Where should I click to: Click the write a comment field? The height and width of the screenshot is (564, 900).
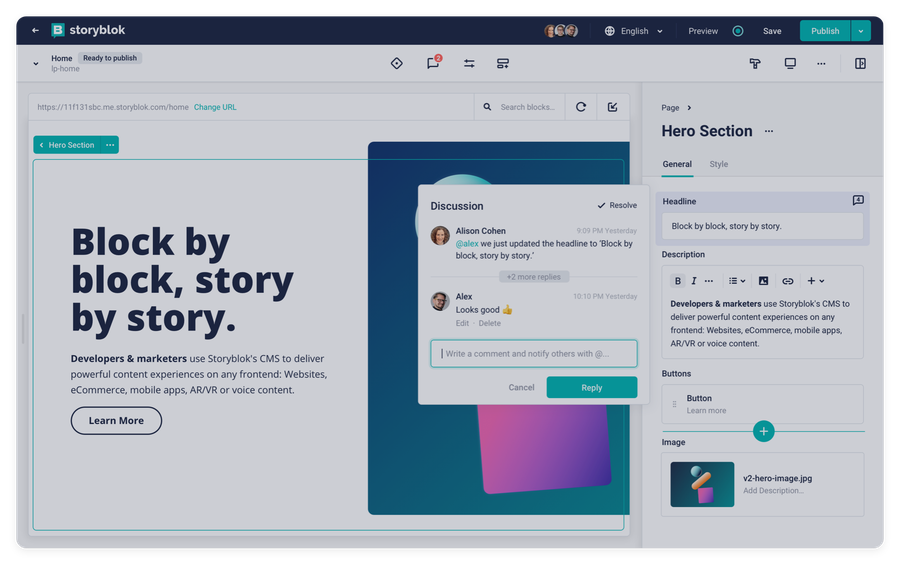(x=534, y=353)
